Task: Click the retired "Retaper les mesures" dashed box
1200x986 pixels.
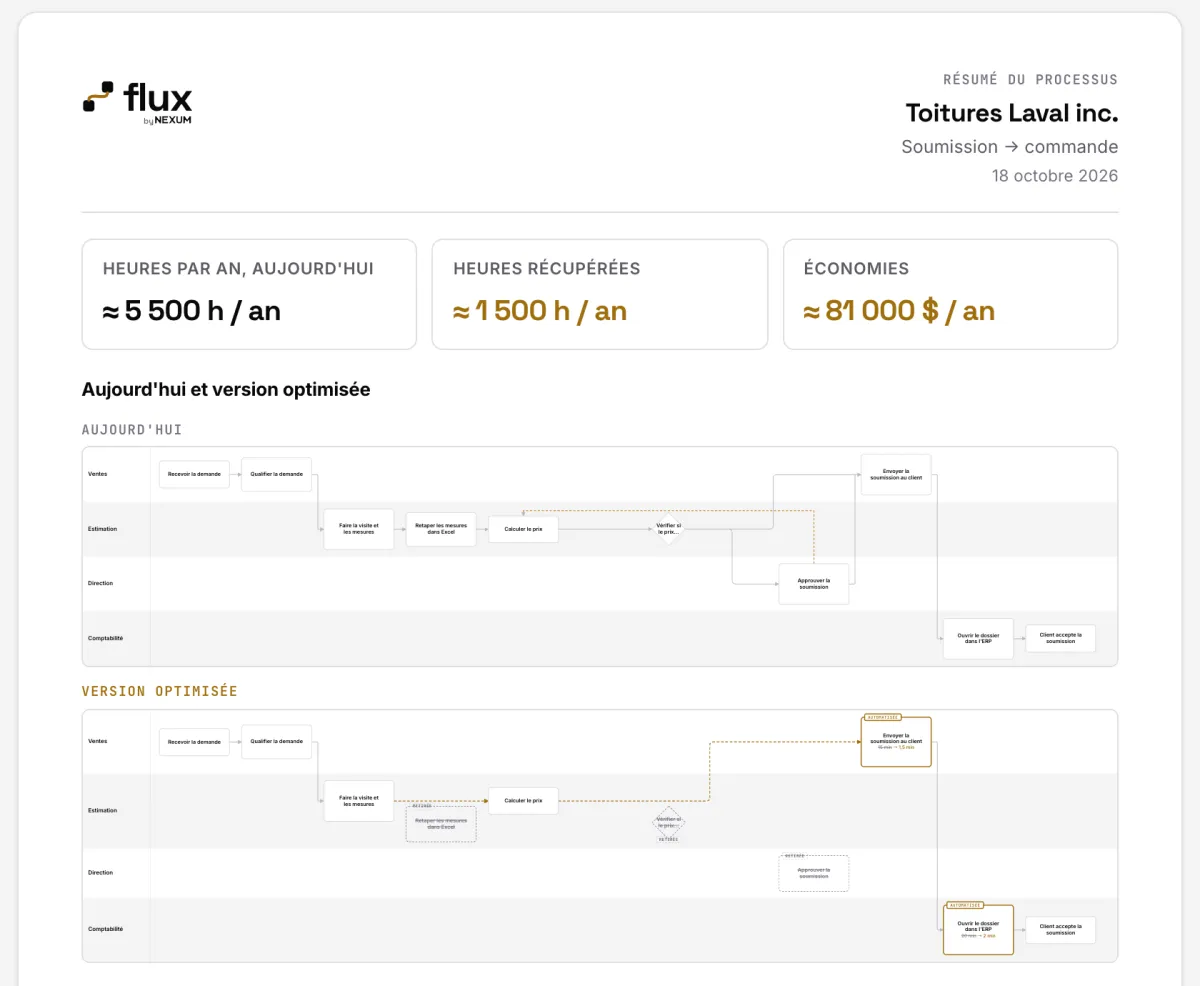Action: tap(441, 824)
